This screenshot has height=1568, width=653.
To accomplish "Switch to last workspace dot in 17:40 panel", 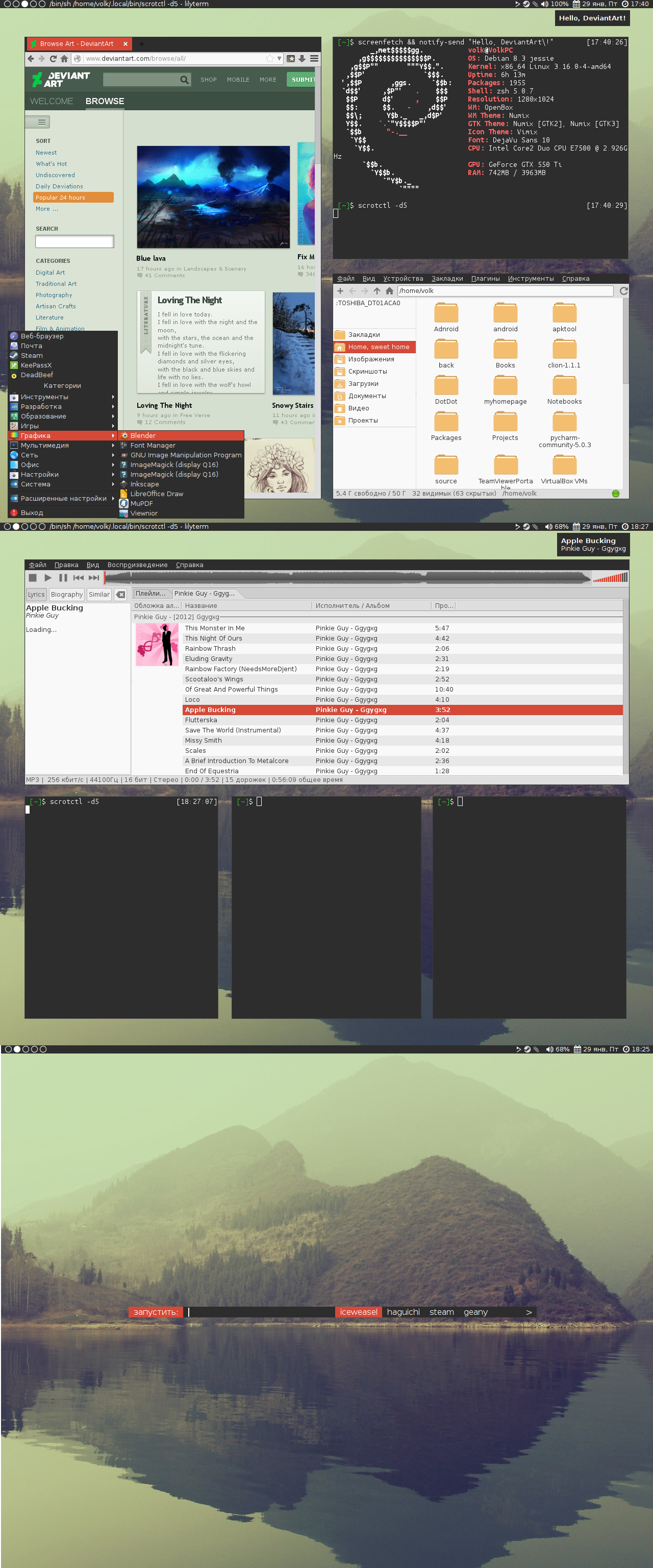I will point(41,4).
